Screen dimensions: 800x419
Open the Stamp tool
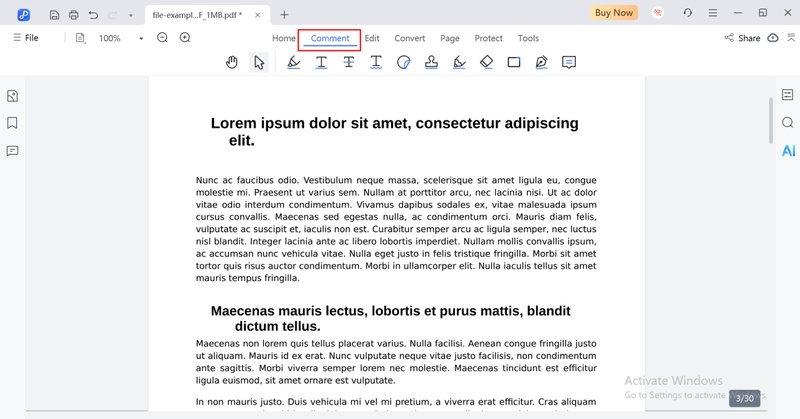pos(431,62)
